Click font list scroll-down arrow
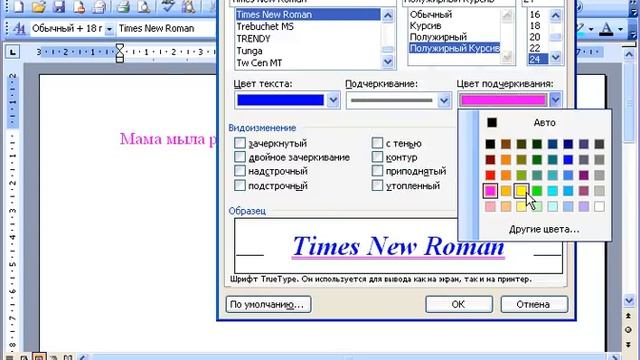 coord(387,62)
